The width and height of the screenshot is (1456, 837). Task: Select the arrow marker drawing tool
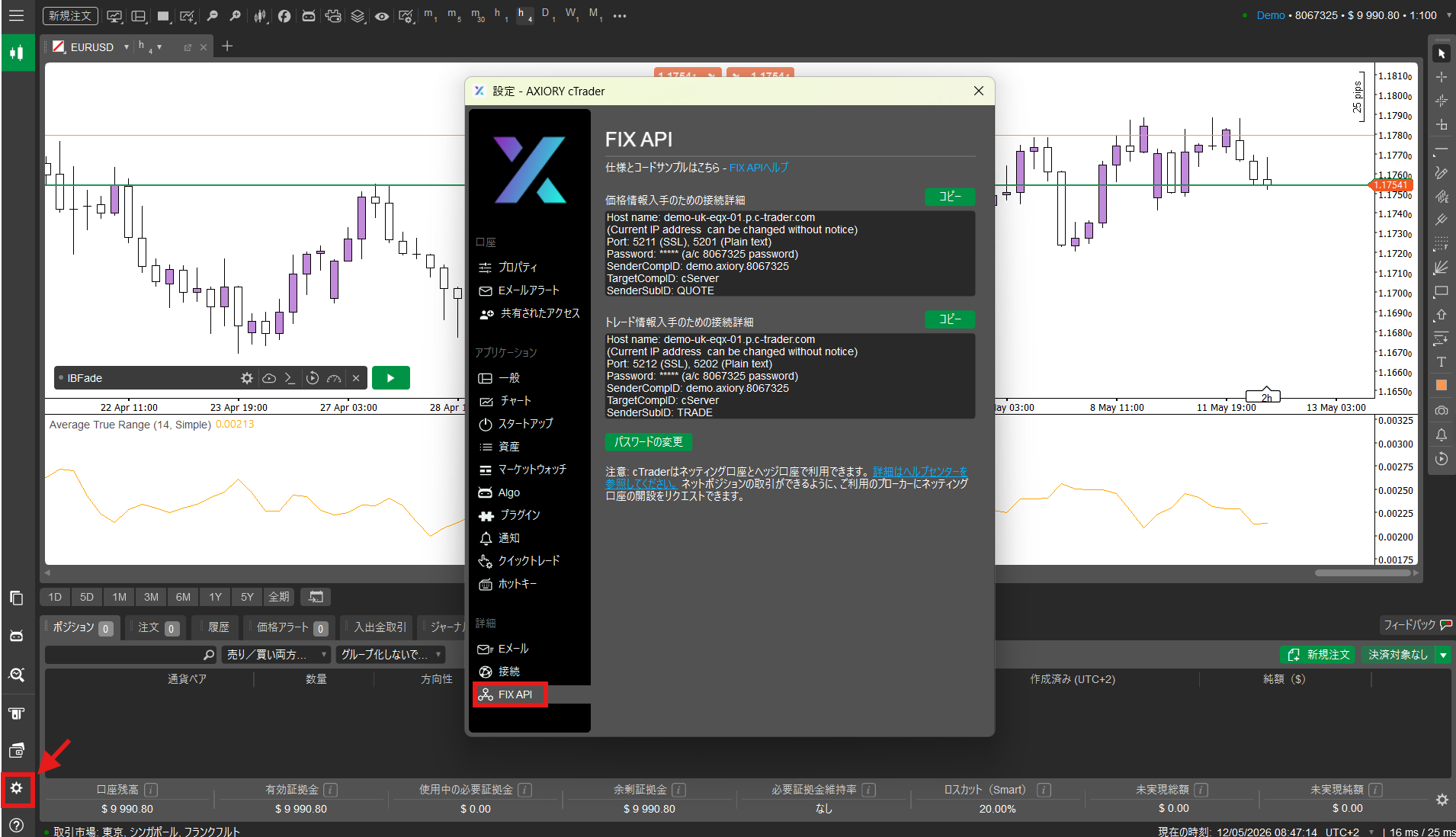pyautogui.click(x=1442, y=315)
